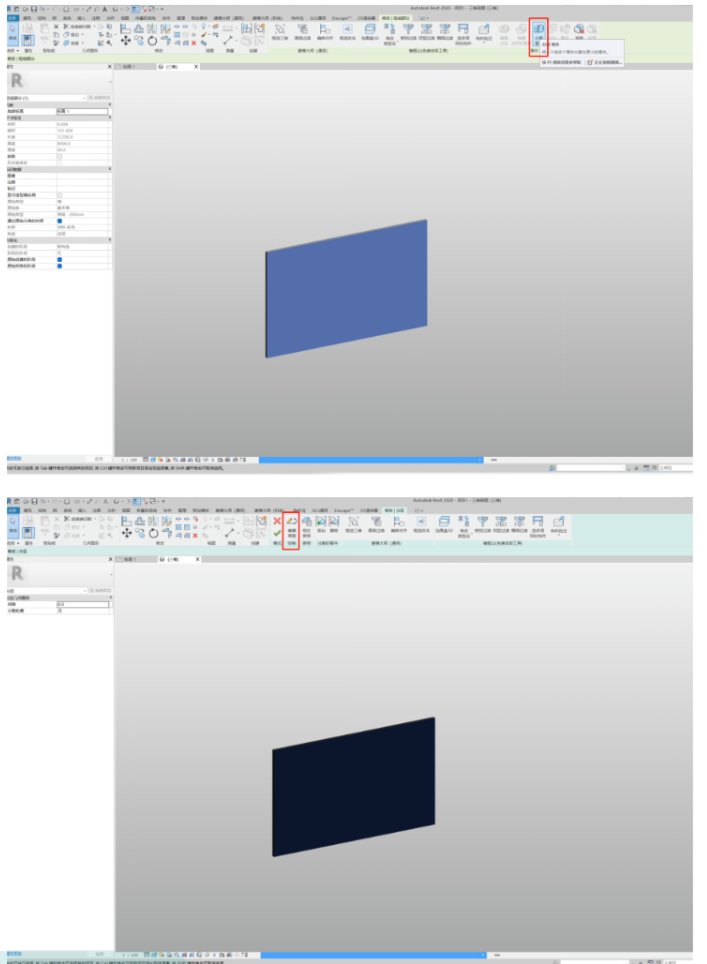Screen dimensions: 707x964
Task: Open the 建筑 Architecture ribbon tab in upper window
Action: (x=27, y=18)
